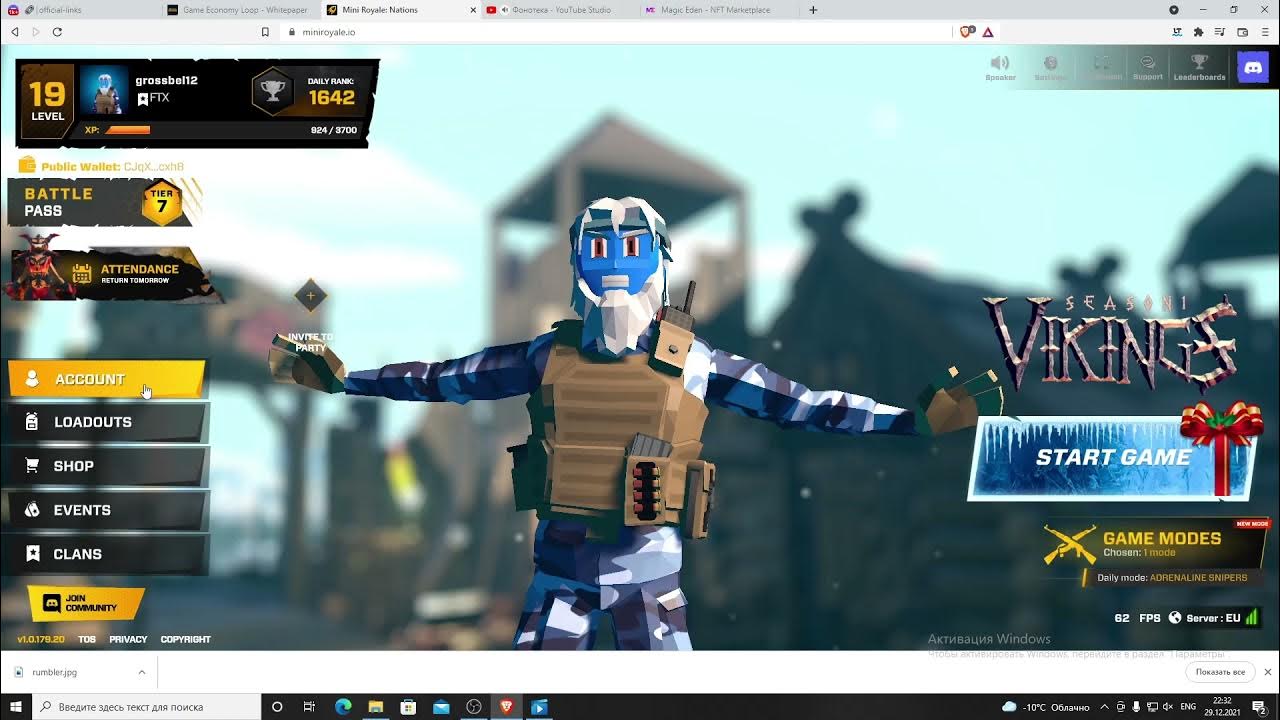
Task: Click the Daily mode Adrenaline Snipers text
Action: [x=1172, y=577]
